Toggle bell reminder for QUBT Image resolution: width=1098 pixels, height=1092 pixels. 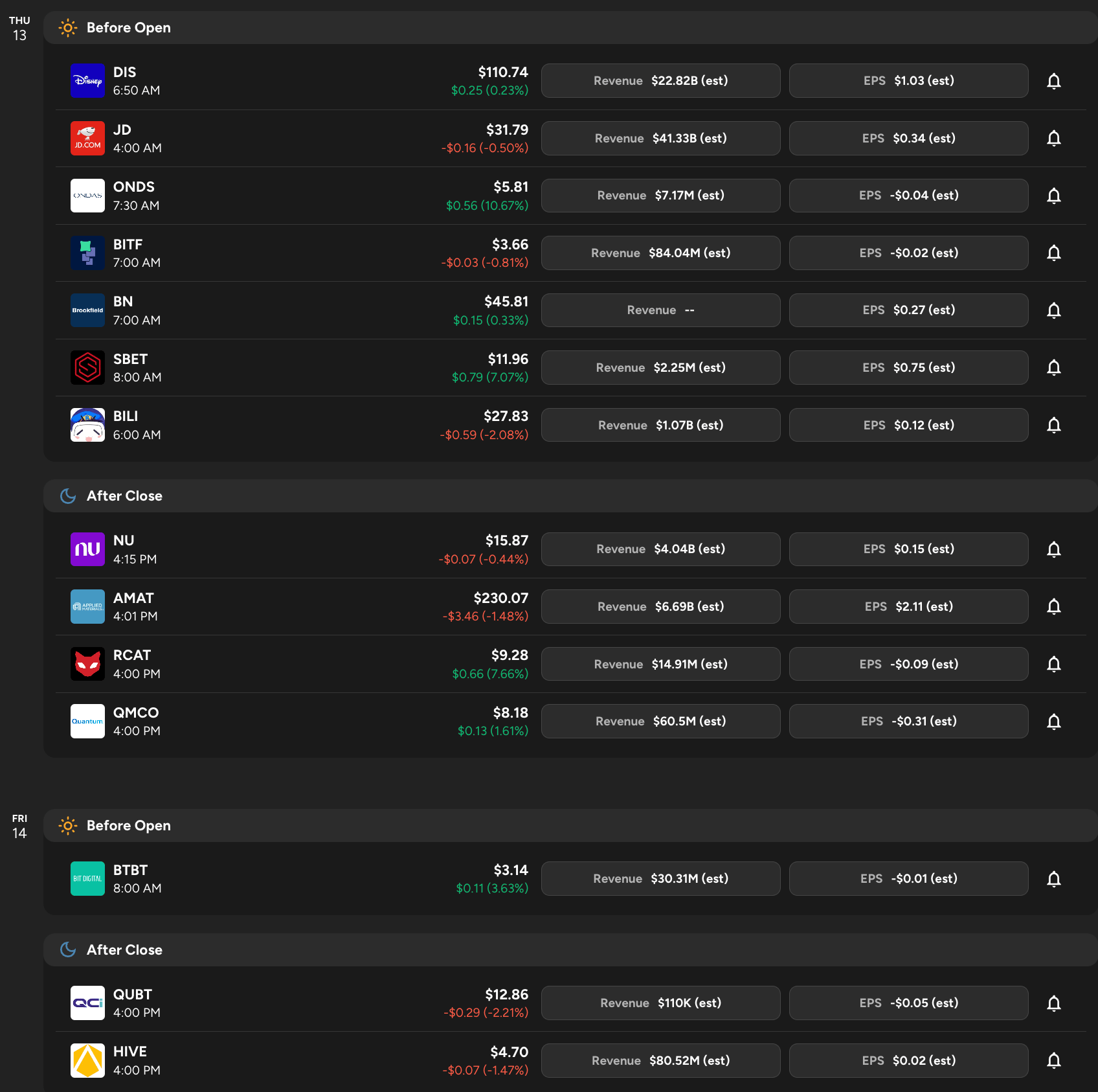(x=1054, y=1003)
